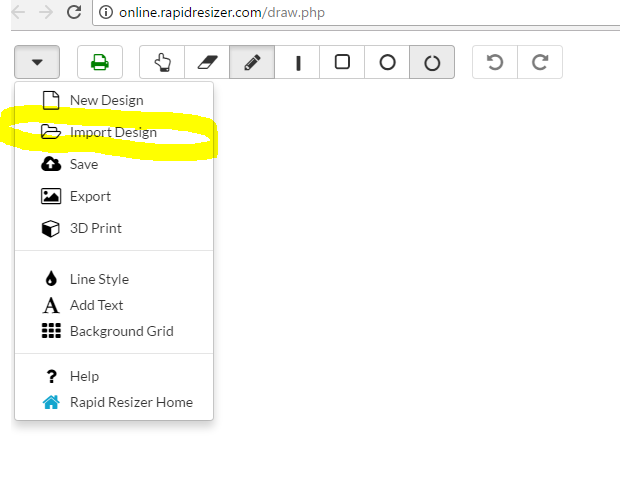Select the hand pointer tool
Image resolution: width=620 pixels, height=501 pixels.
pyautogui.click(x=162, y=62)
